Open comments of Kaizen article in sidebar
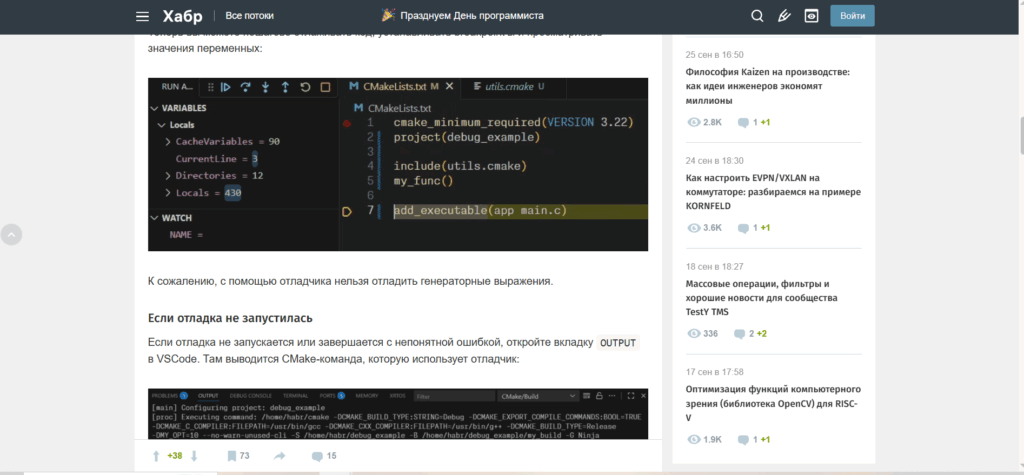The image size is (1024, 475). [753, 122]
